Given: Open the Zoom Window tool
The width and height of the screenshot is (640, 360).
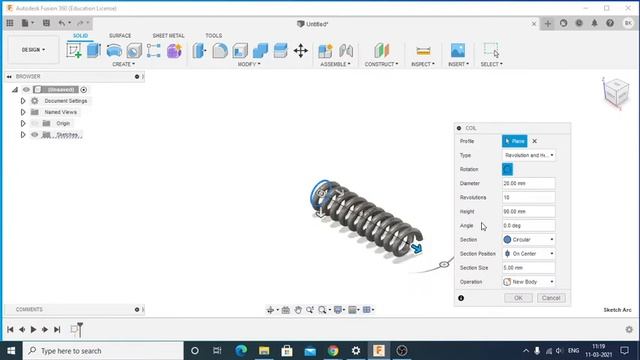Looking at the screenshot, I should click(322, 310).
